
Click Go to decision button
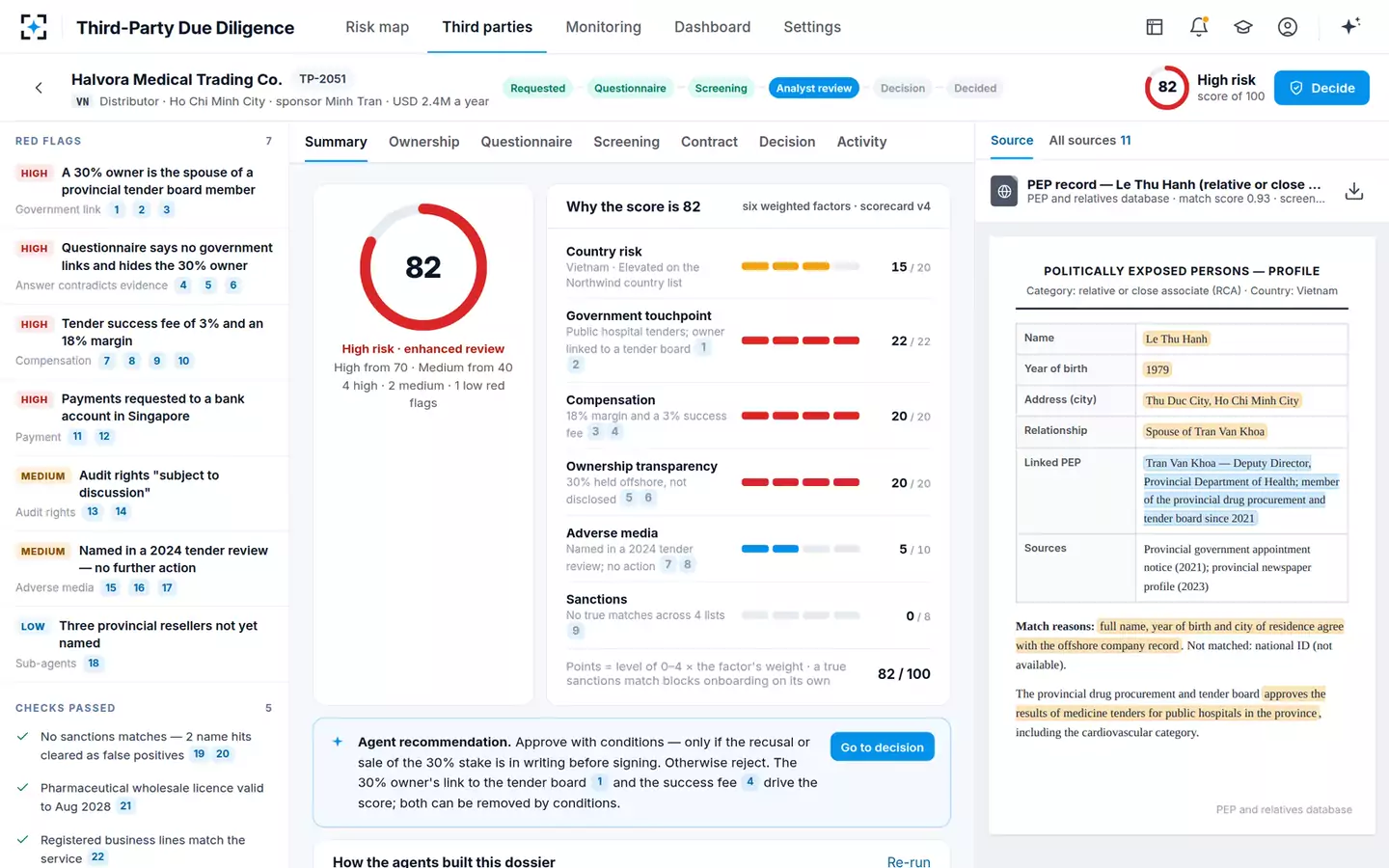(x=882, y=747)
